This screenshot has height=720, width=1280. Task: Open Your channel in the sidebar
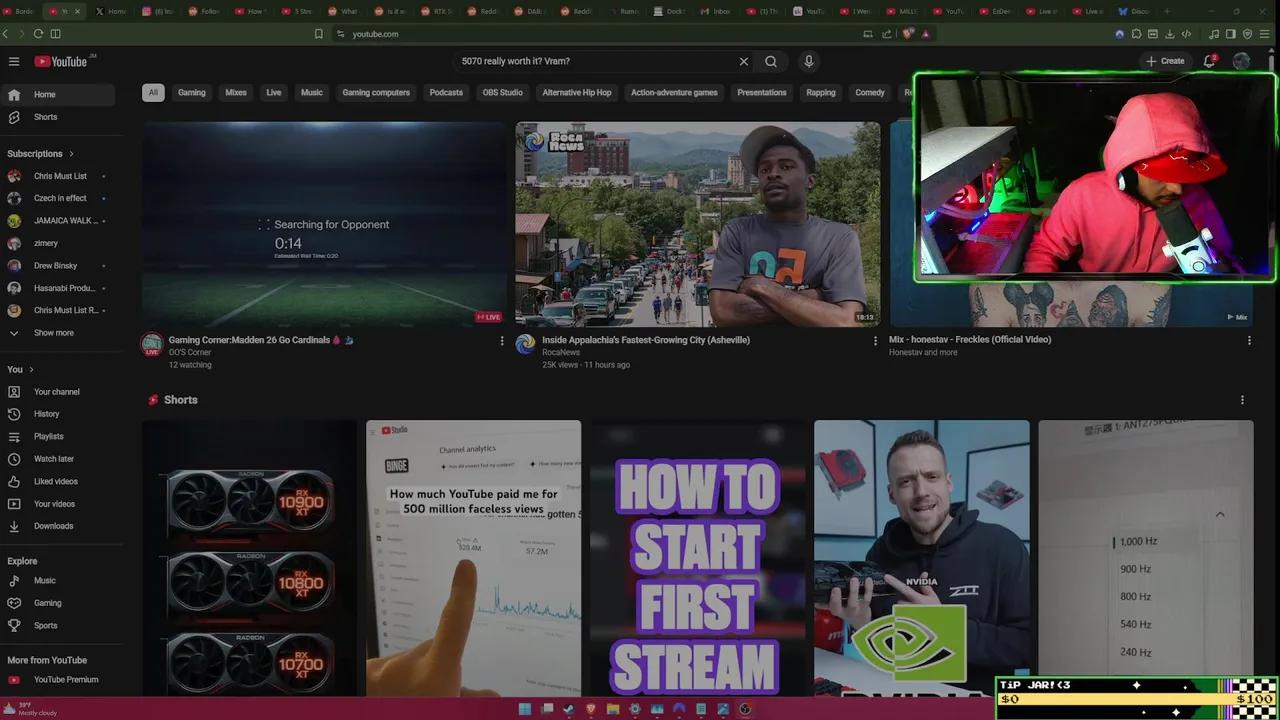(x=58, y=392)
